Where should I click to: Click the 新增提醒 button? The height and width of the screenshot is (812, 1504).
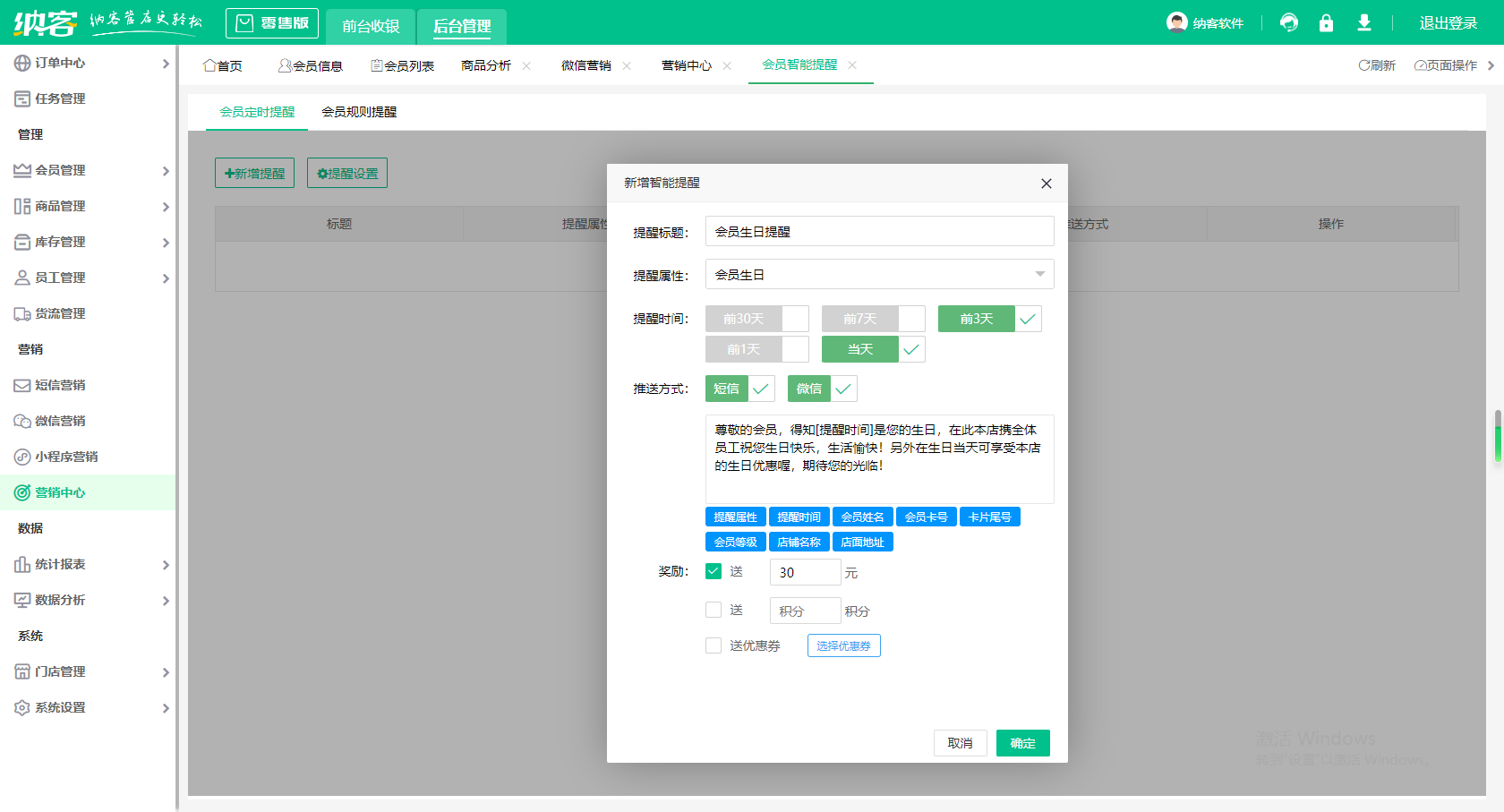[254, 173]
